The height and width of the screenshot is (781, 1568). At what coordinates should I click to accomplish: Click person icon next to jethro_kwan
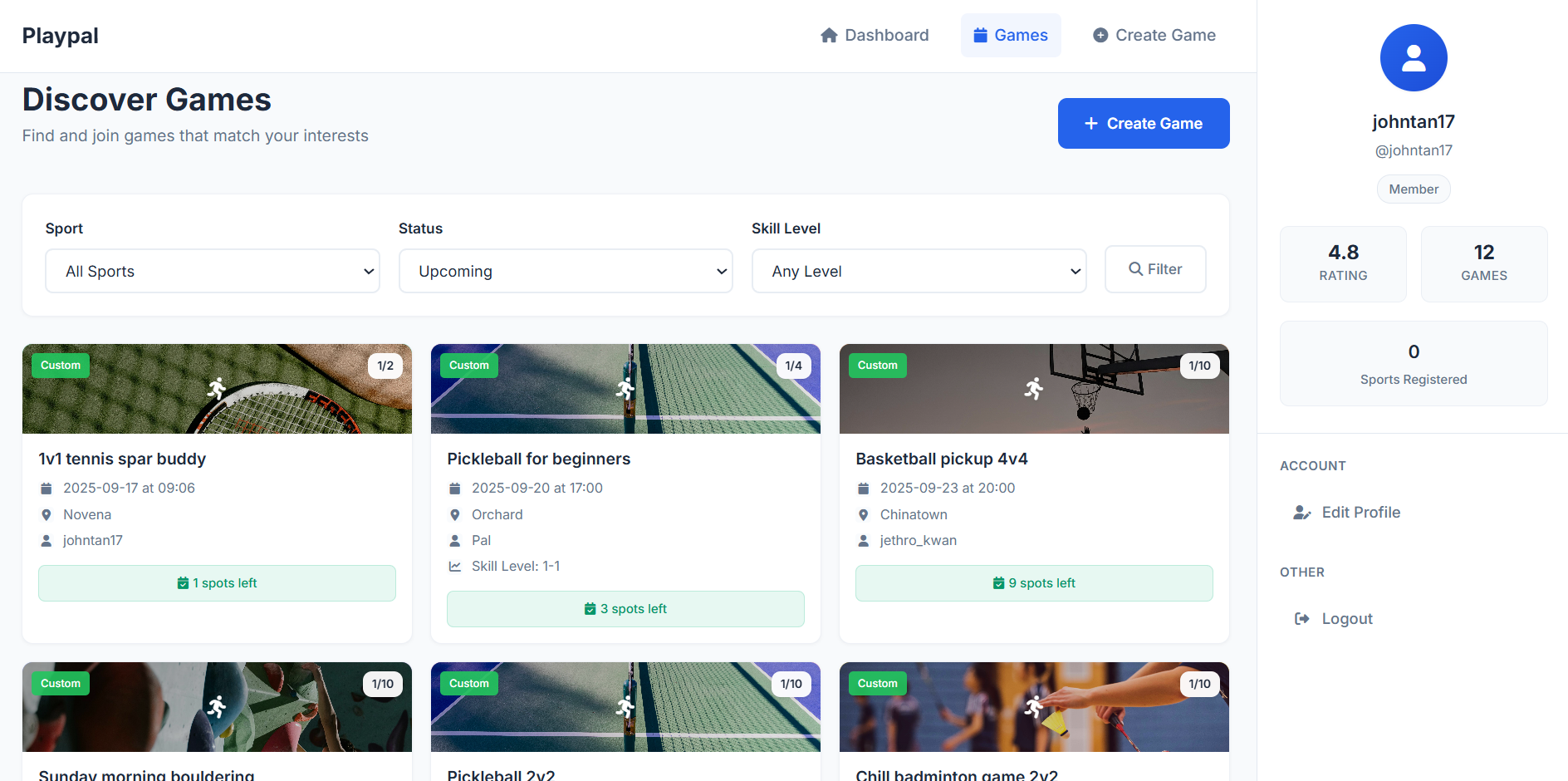click(864, 541)
